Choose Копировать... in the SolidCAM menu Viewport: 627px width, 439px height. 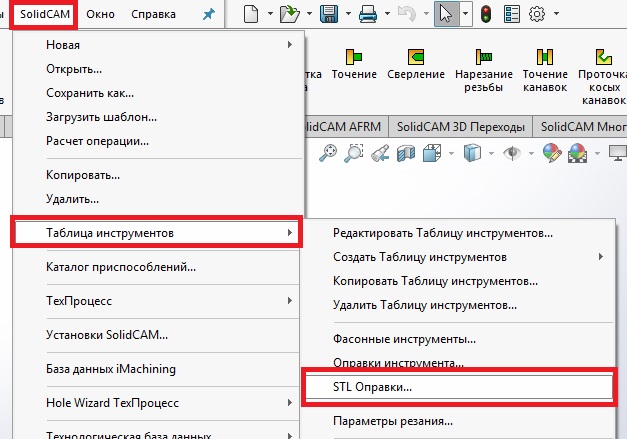[x=157, y=175]
